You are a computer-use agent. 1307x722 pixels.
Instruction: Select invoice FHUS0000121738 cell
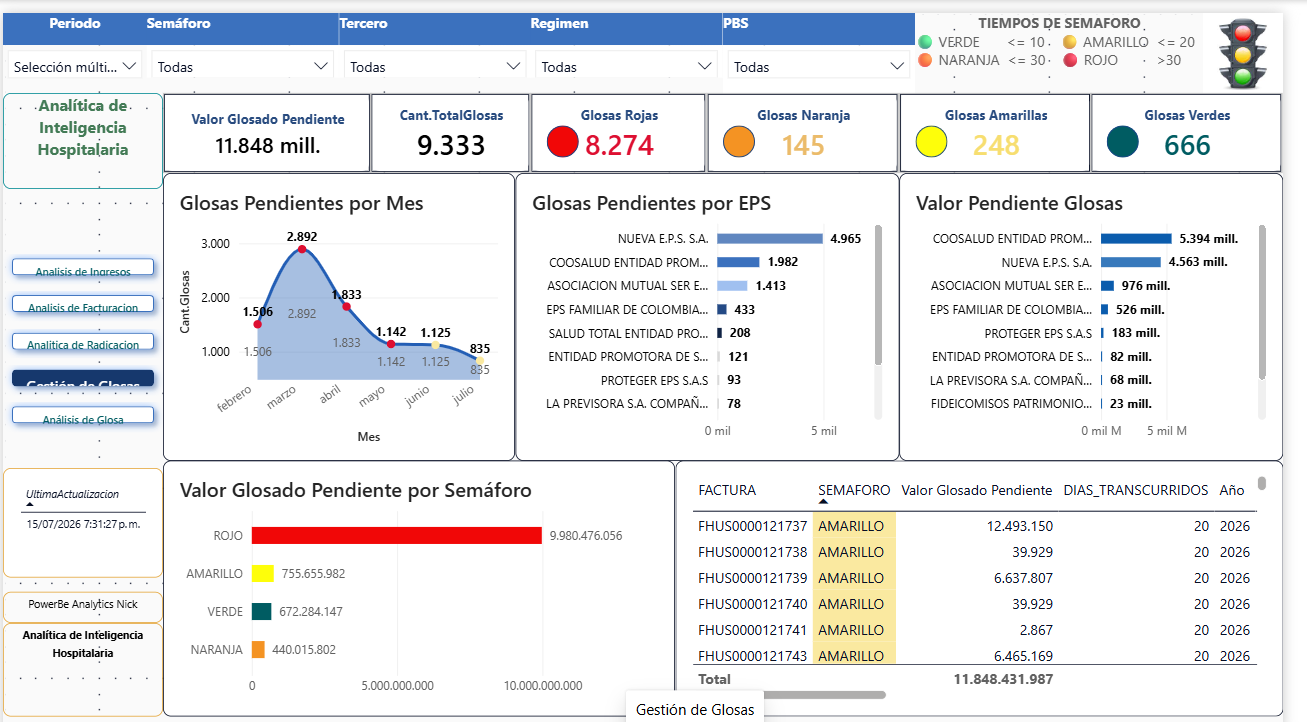pyautogui.click(x=753, y=552)
